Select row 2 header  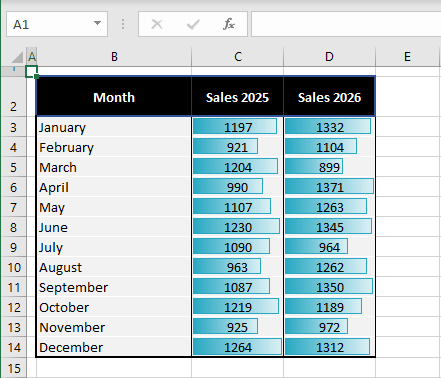coord(13,96)
